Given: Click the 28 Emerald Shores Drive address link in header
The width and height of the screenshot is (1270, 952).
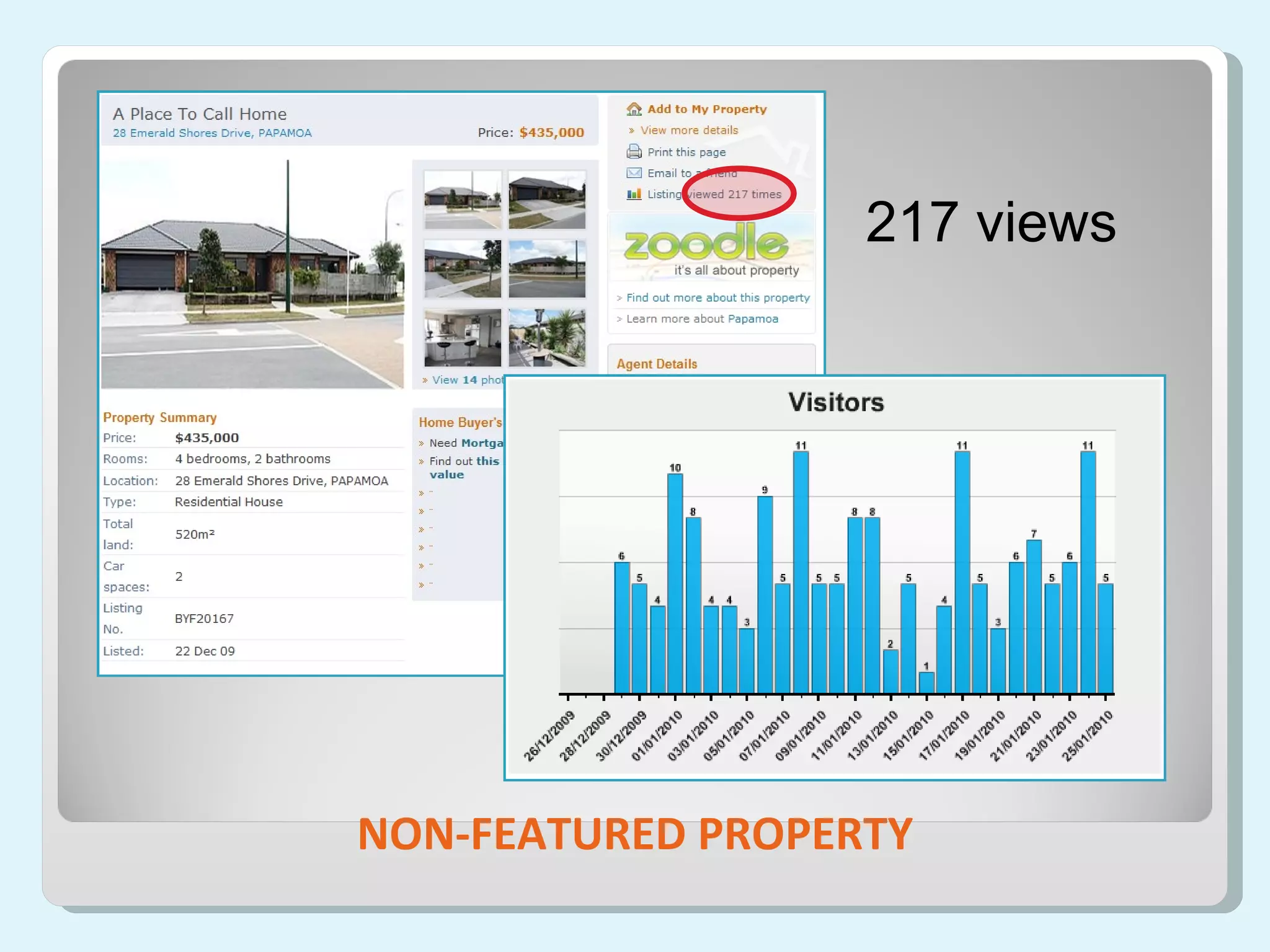Looking at the screenshot, I should (212, 133).
